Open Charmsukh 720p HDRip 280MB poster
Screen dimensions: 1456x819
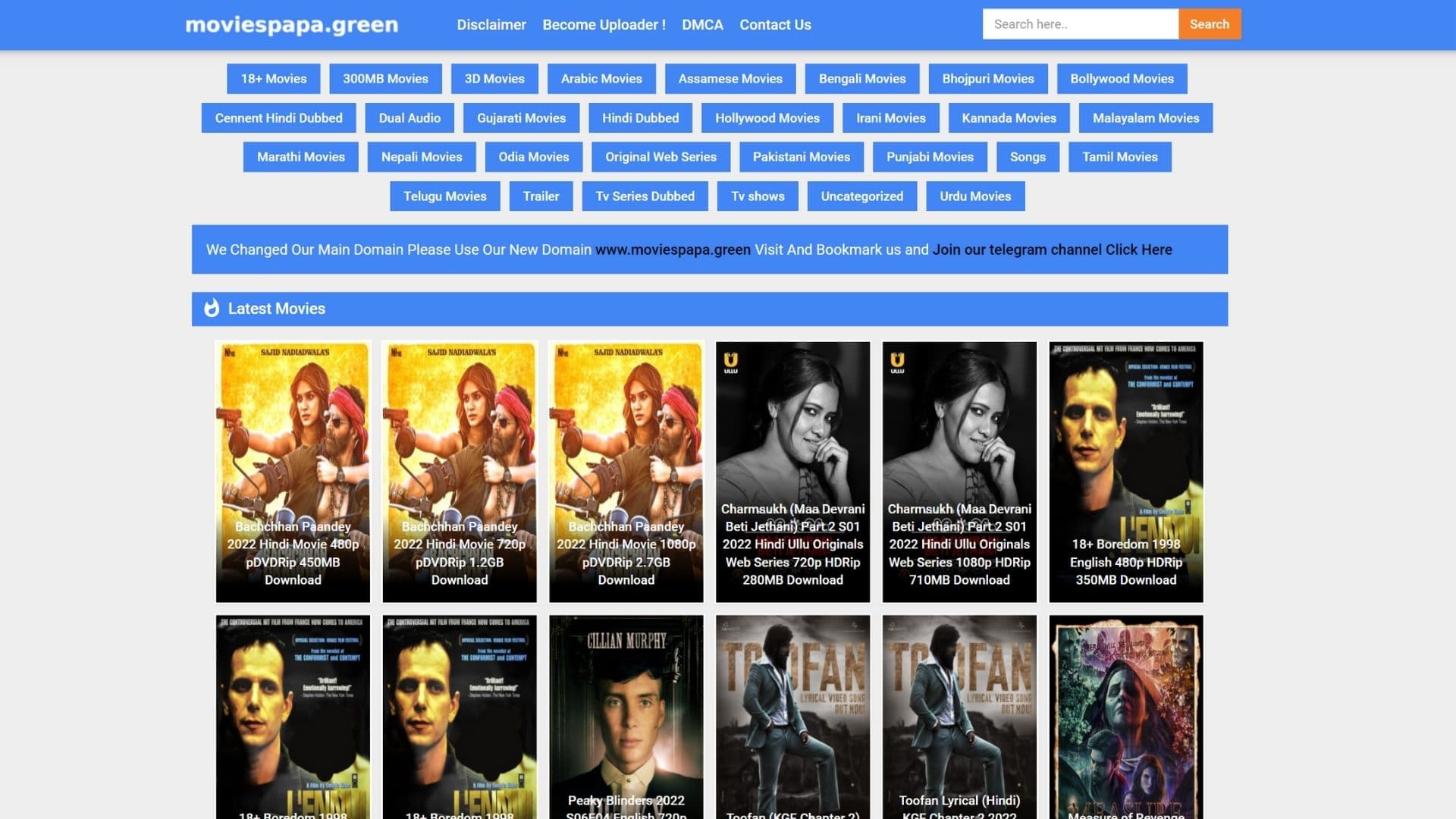(x=792, y=472)
